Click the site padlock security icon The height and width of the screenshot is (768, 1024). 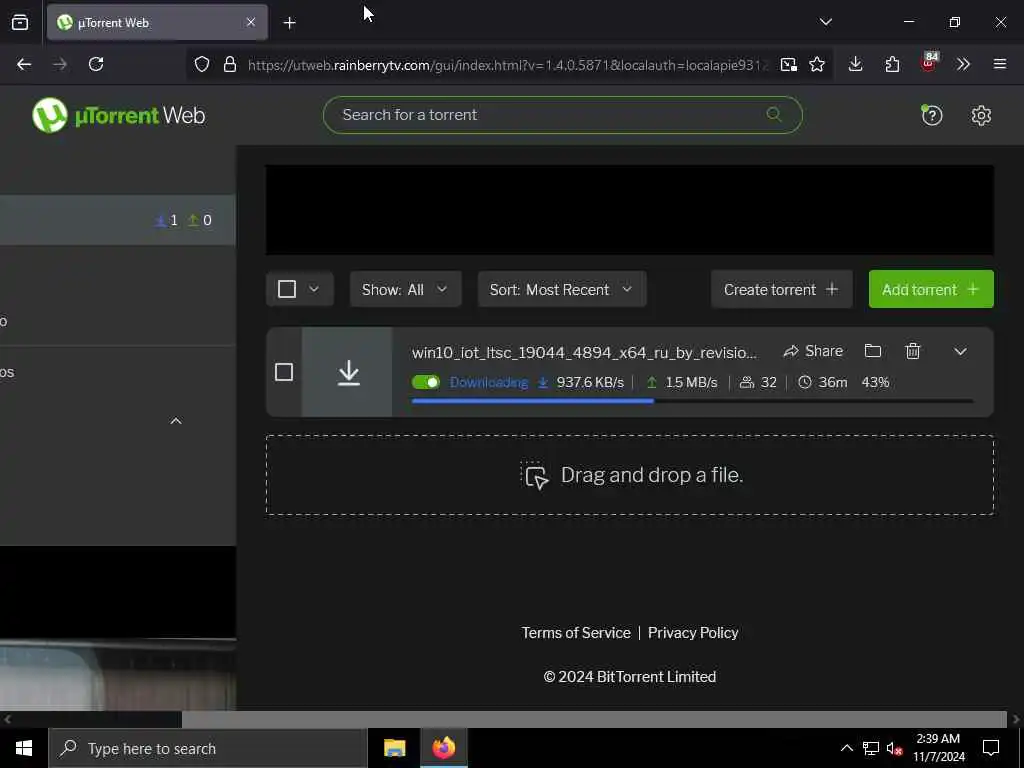[x=230, y=64]
